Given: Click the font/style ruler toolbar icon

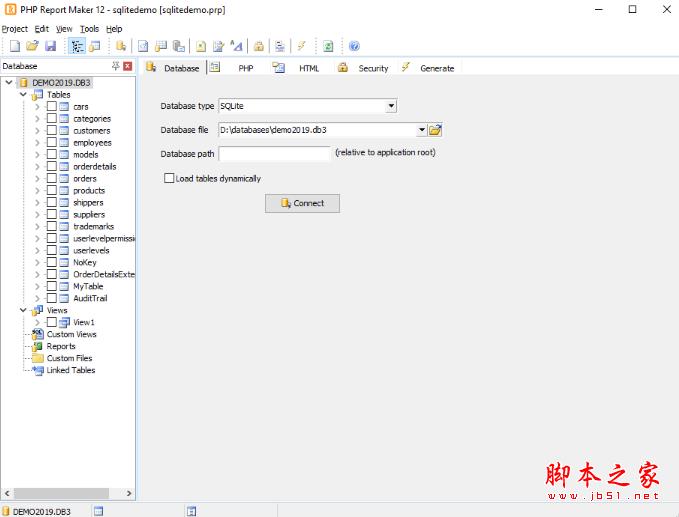Looking at the screenshot, I should click(236, 46).
